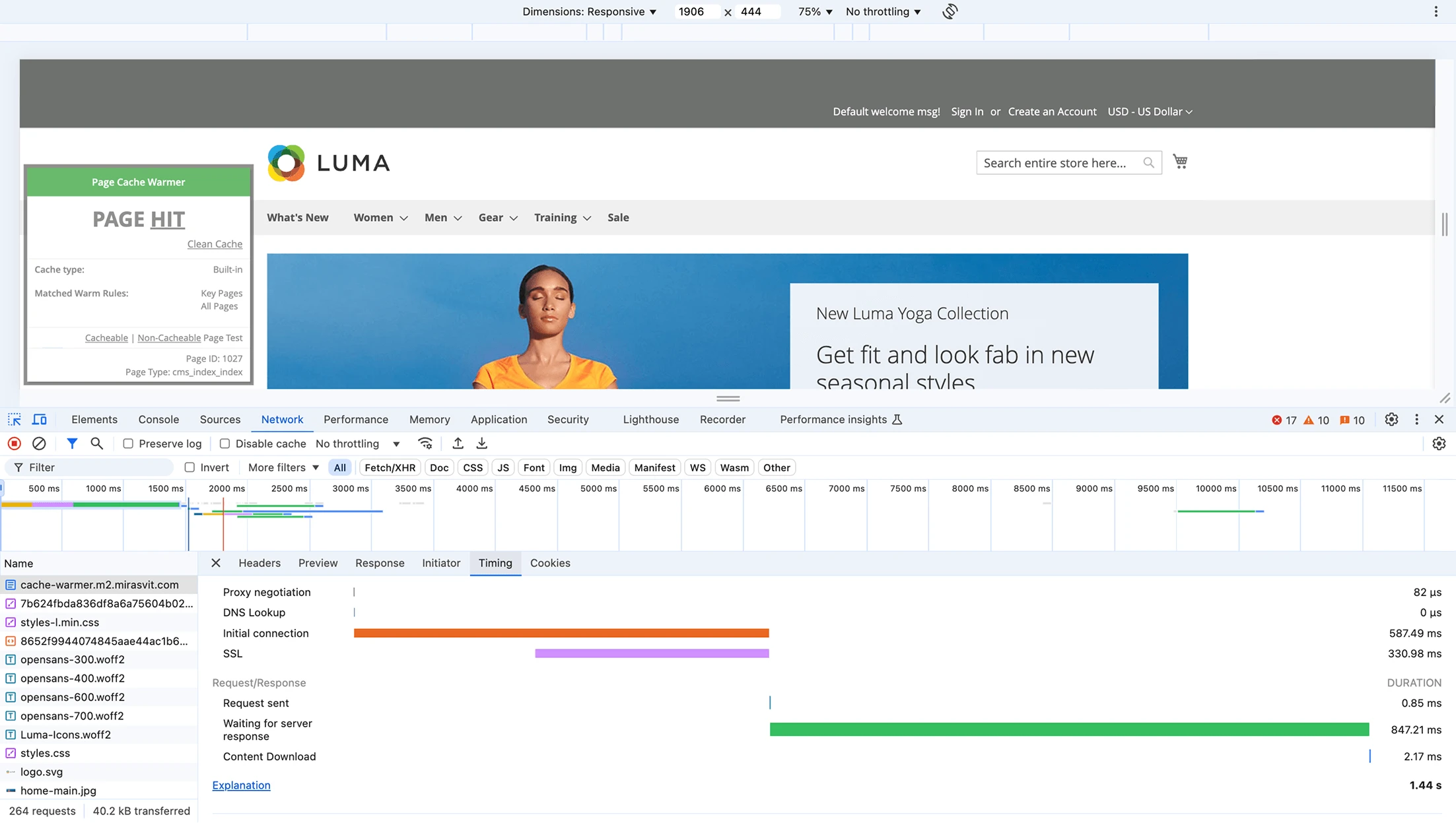The image size is (1456, 823).
Task: Open the Headers tab in request details
Action: 260,563
